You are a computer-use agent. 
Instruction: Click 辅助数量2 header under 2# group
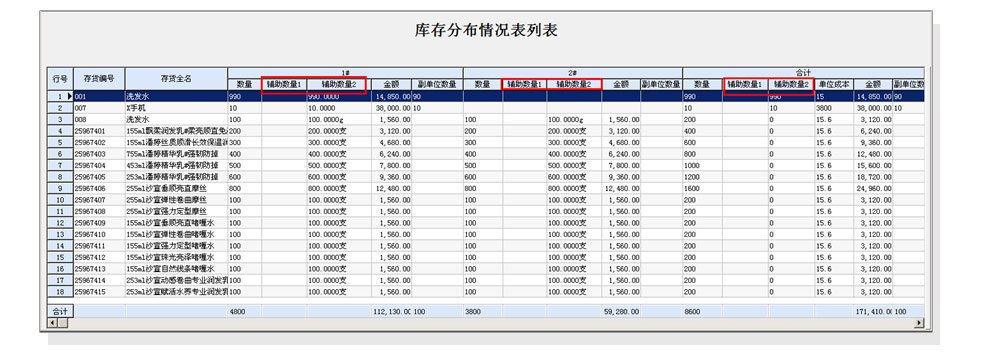coord(574,84)
